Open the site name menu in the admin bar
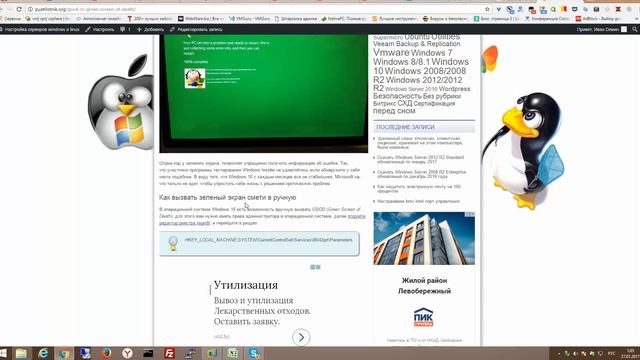This screenshot has width=640, height=360. [x=40, y=29]
